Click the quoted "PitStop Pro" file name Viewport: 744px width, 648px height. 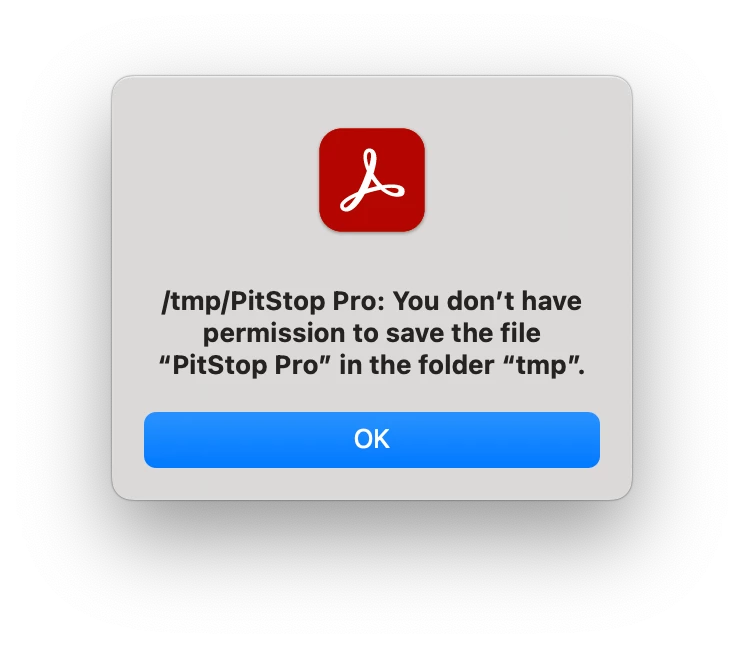click(244, 365)
